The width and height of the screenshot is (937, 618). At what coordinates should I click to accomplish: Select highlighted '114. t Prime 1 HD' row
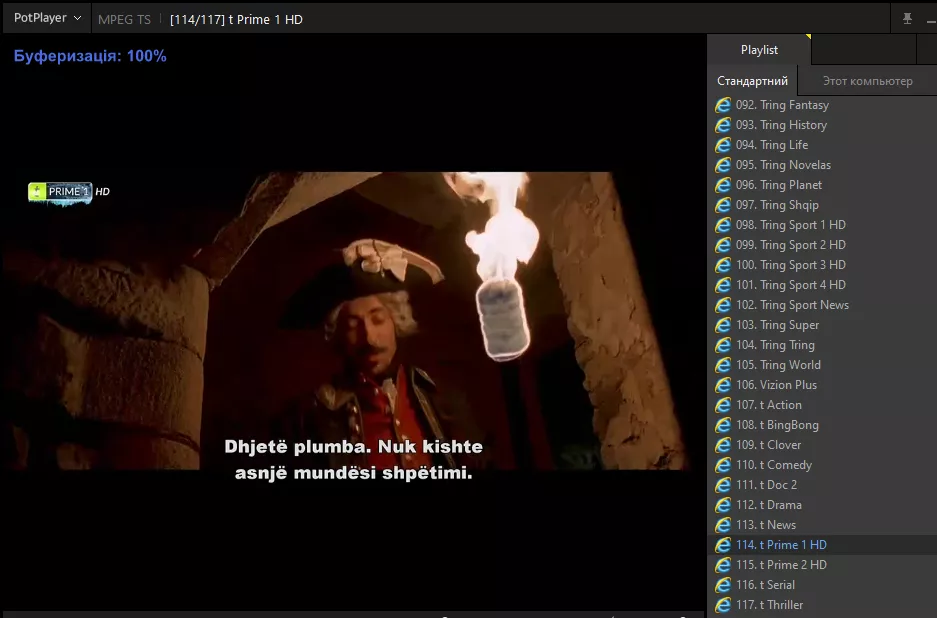[822, 546]
